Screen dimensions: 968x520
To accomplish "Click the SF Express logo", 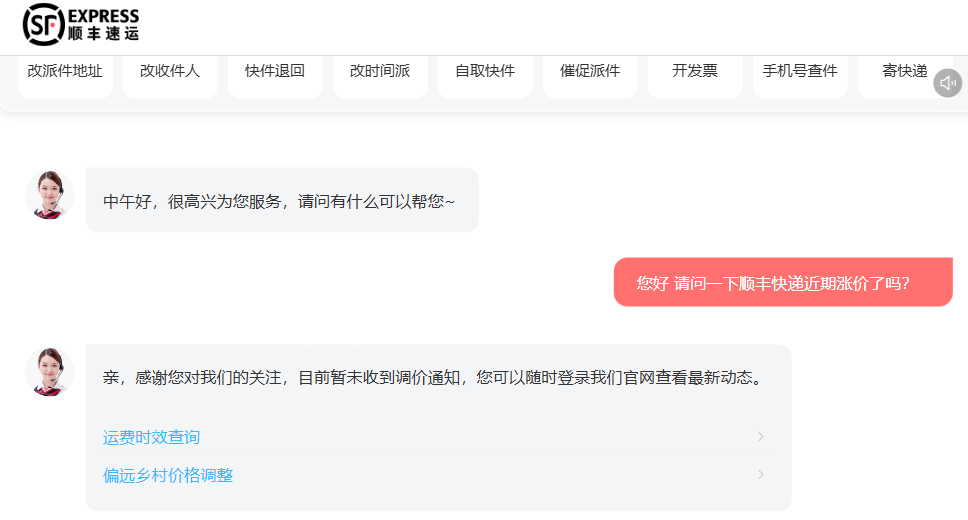I will coord(81,24).
